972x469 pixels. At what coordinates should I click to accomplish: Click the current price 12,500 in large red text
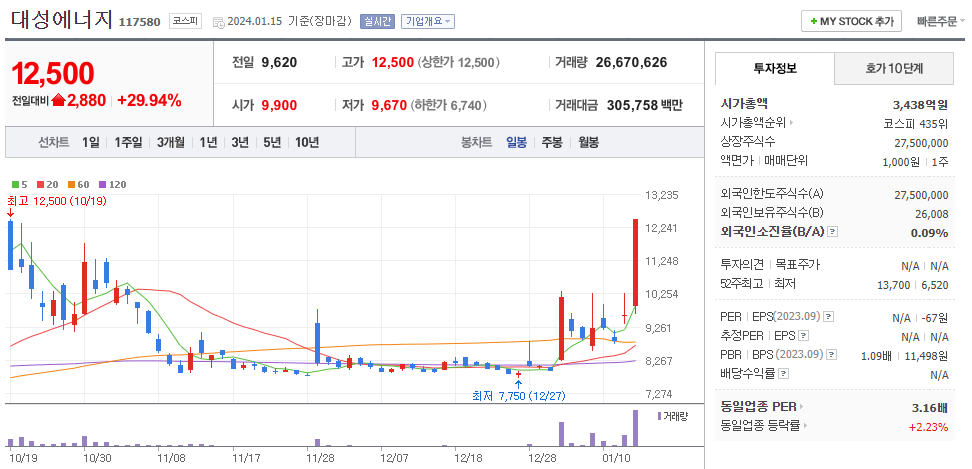click(53, 73)
